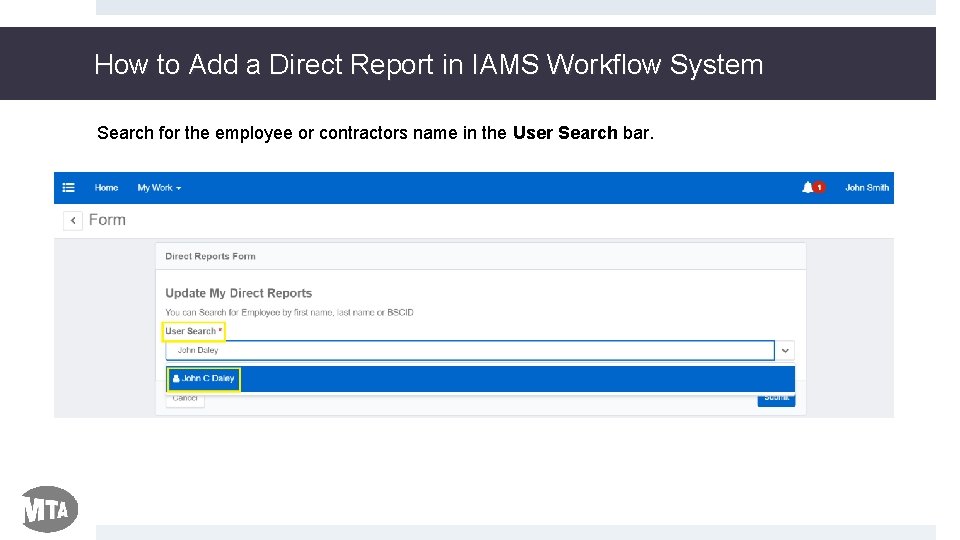The height and width of the screenshot is (540, 960).
Task: Click the partially hidden Cancel button
Action: click(x=185, y=399)
